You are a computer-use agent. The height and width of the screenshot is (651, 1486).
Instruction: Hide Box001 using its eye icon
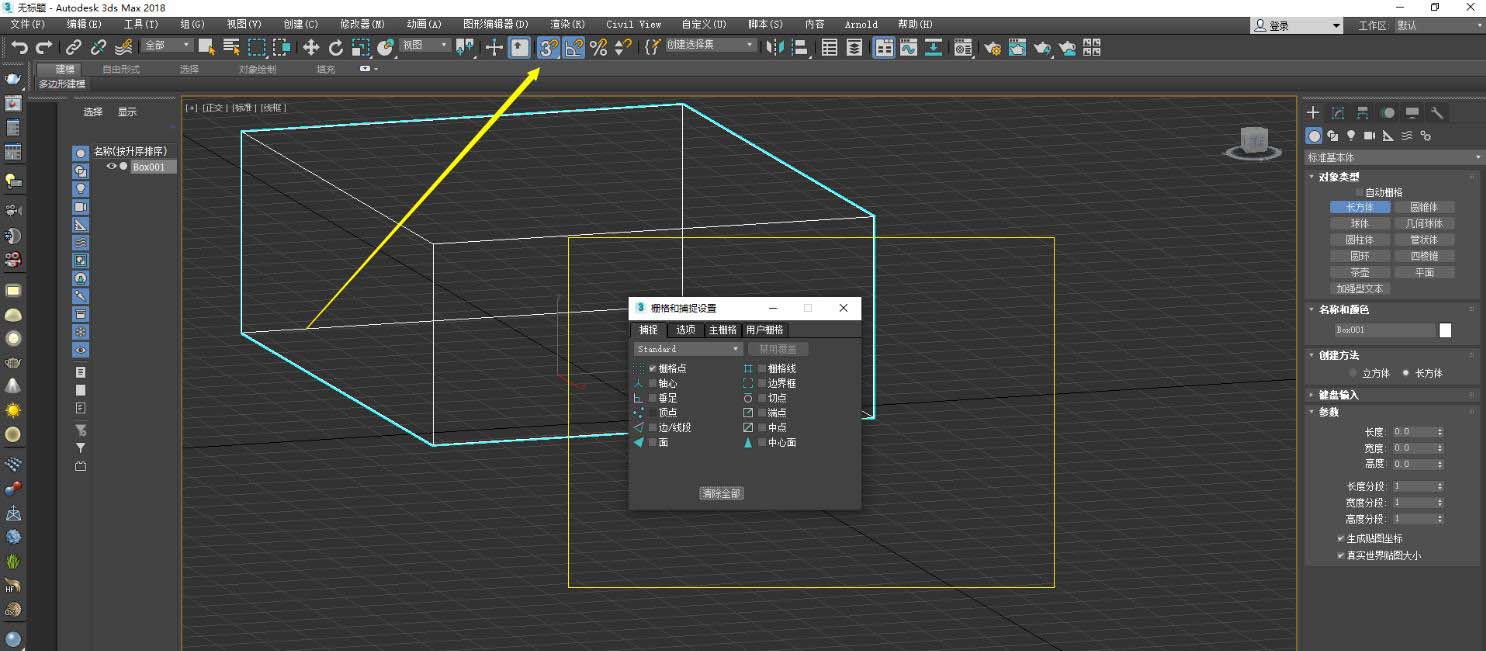click(112, 167)
